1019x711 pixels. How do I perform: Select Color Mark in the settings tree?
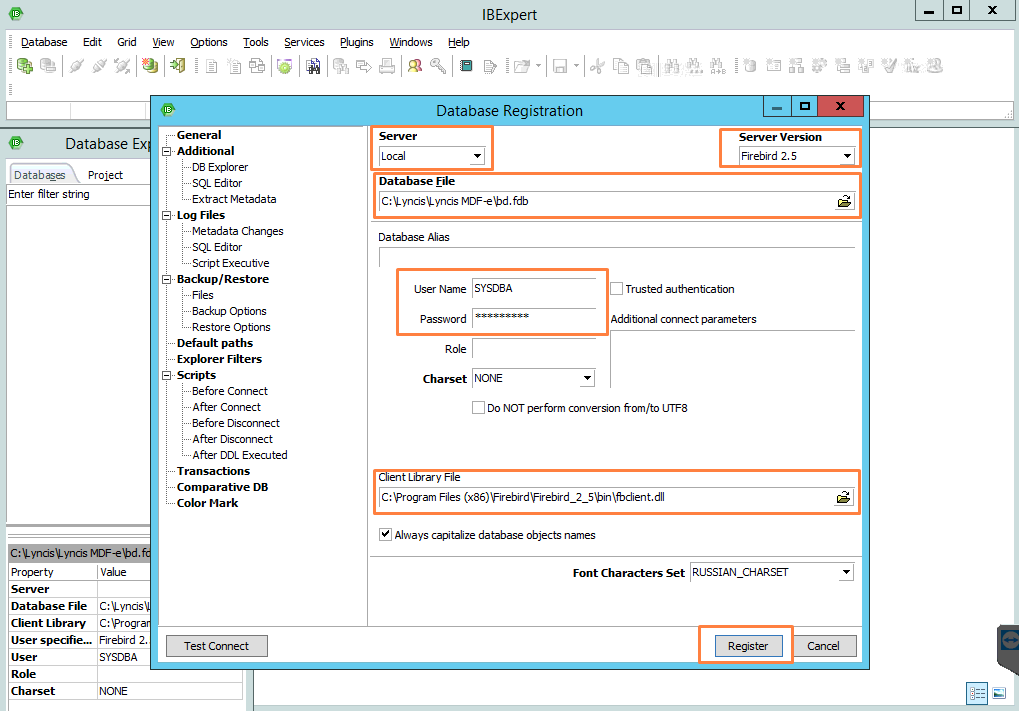[207, 503]
